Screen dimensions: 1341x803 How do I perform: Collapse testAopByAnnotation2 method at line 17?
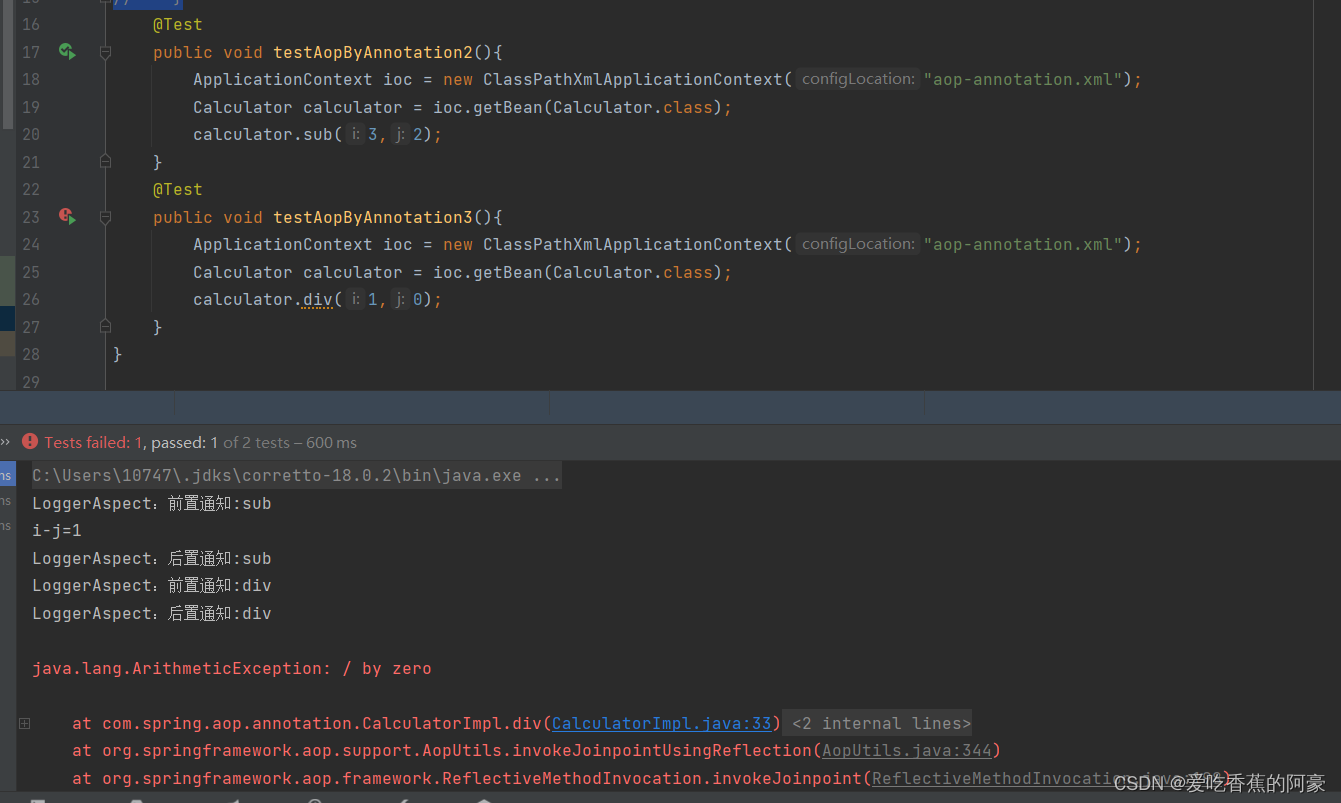coord(105,52)
